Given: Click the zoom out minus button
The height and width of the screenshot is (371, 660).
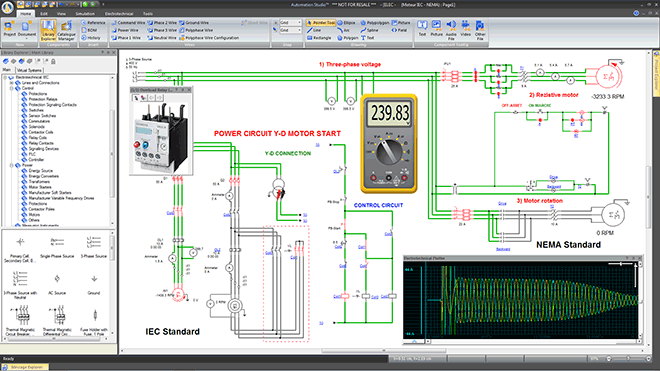Looking at the screenshot, I should (x=609, y=358).
